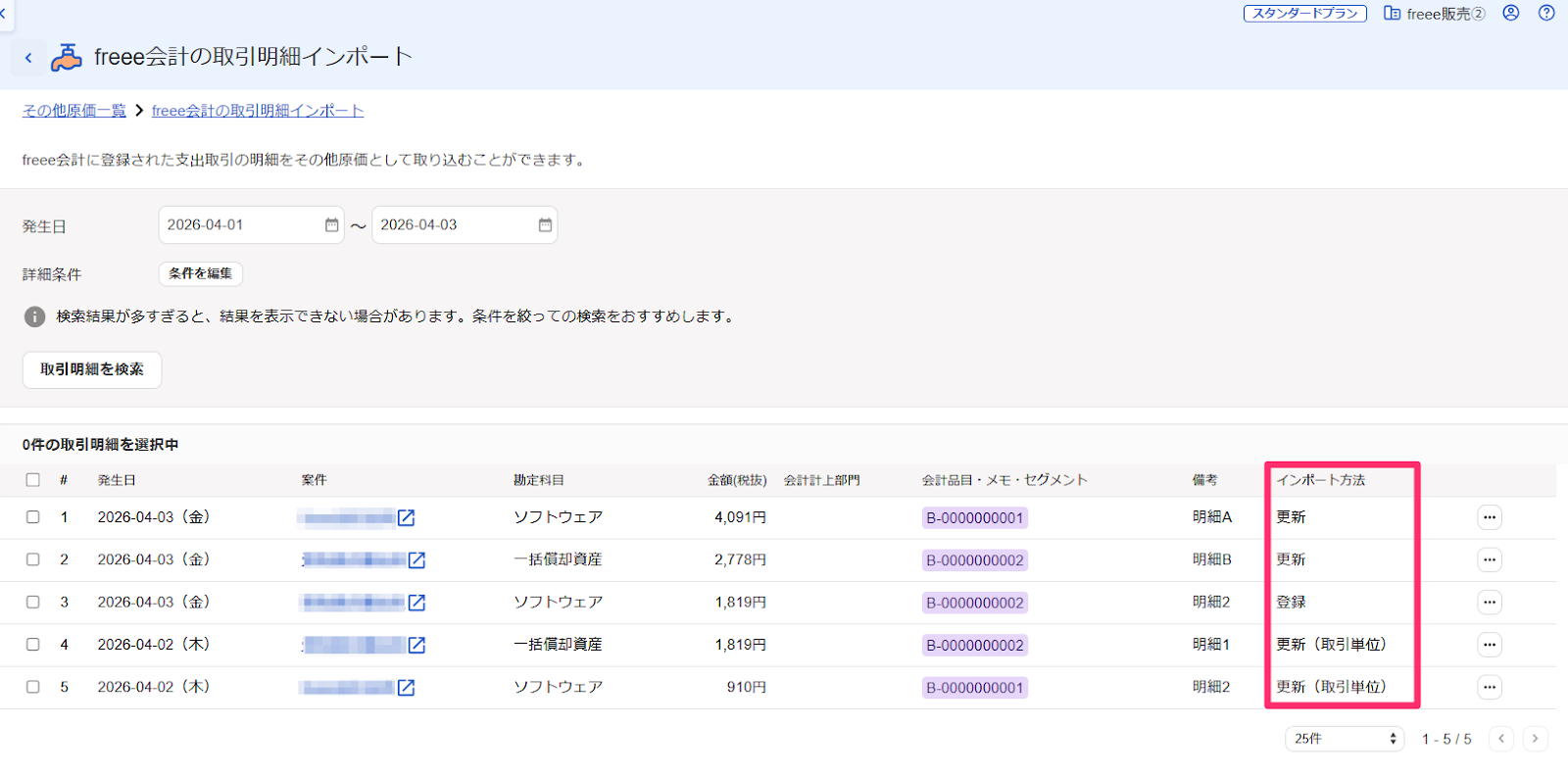Viewport: 1568px width, 776px height.
Task: Click tag B-0000000002 in row 3
Action: click(x=975, y=604)
